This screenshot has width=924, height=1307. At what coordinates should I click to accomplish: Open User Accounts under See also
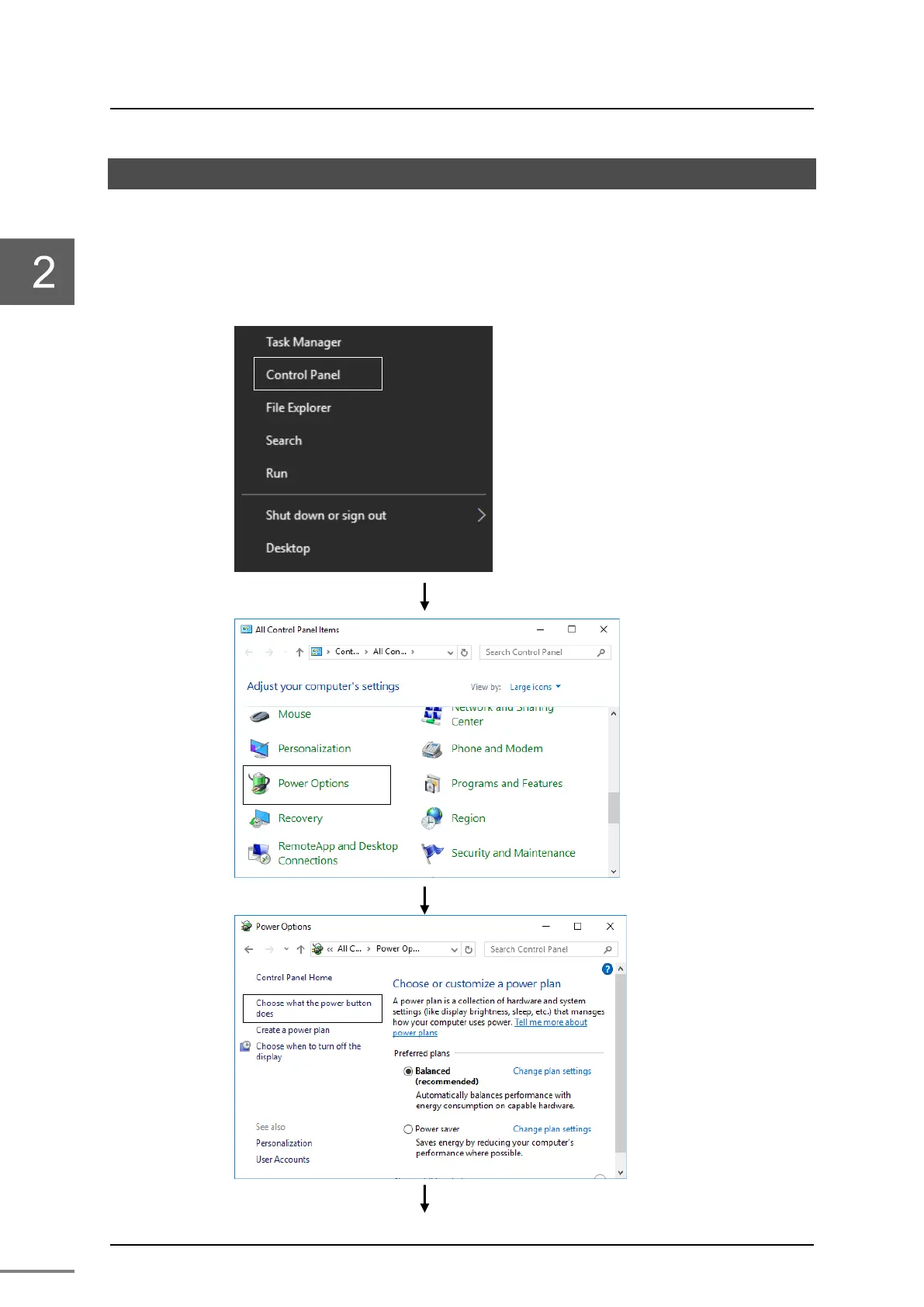[x=282, y=1160]
